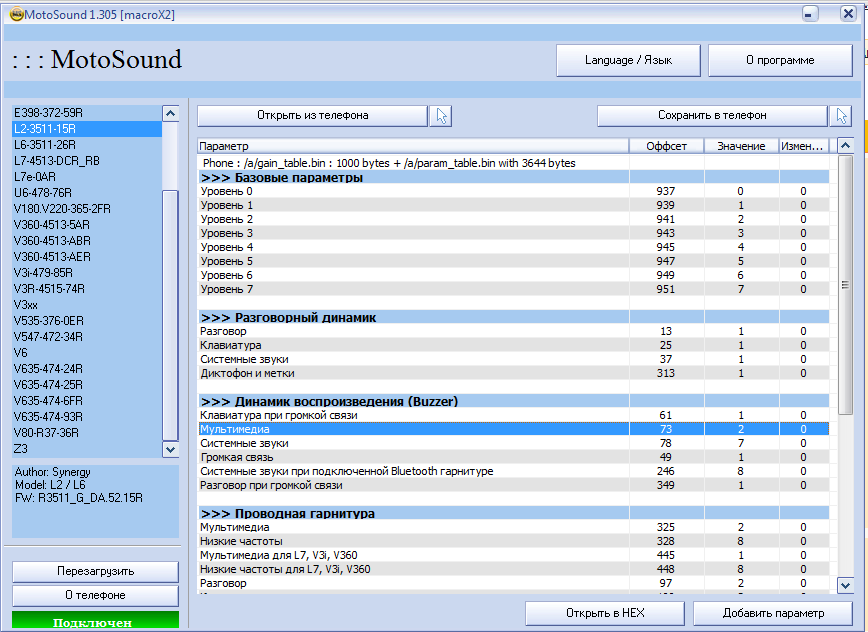Click "Сохранить в телефон" button
Viewport: 868px width, 632px height.
(712, 116)
